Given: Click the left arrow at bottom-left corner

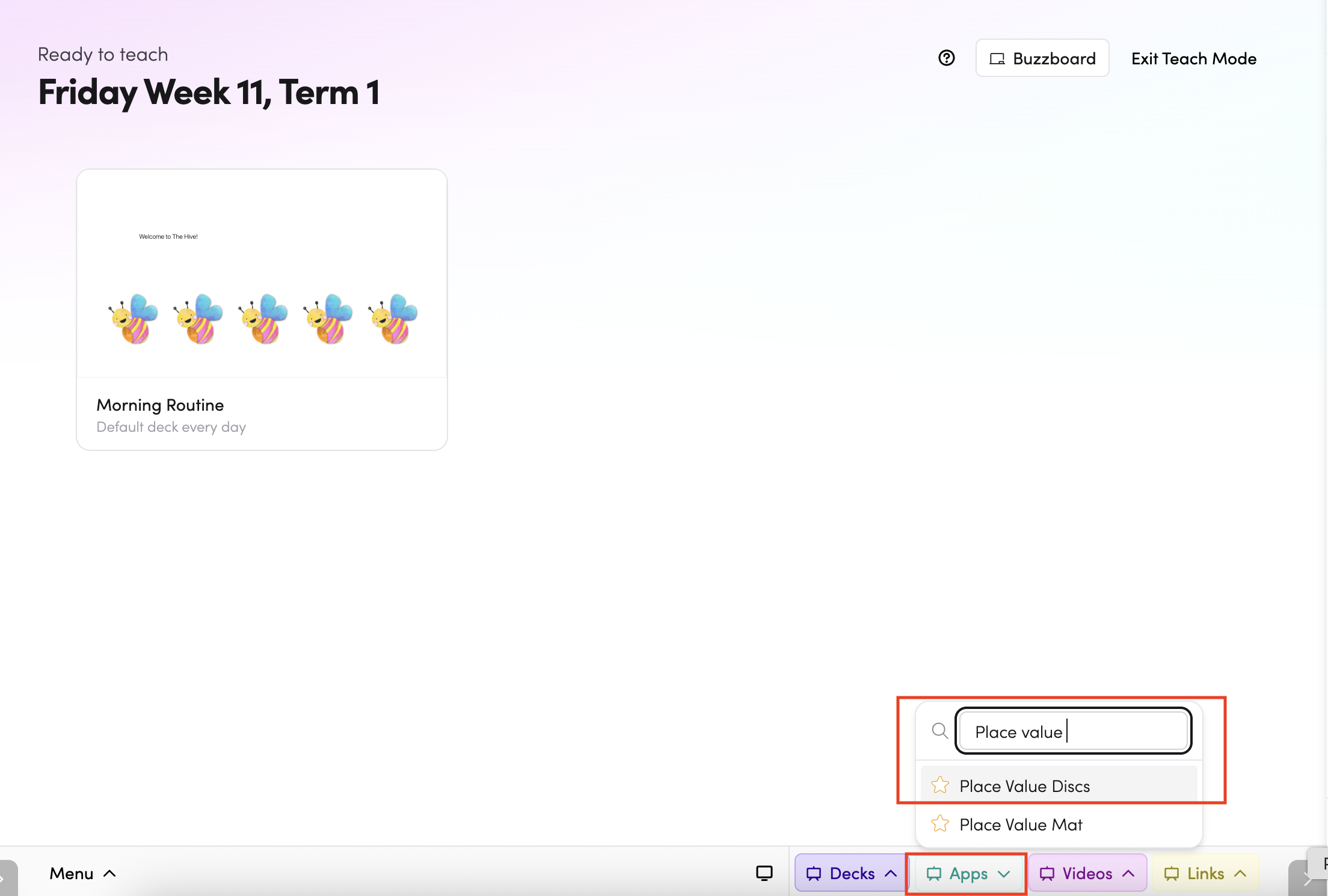Looking at the screenshot, I should [x=5, y=880].
